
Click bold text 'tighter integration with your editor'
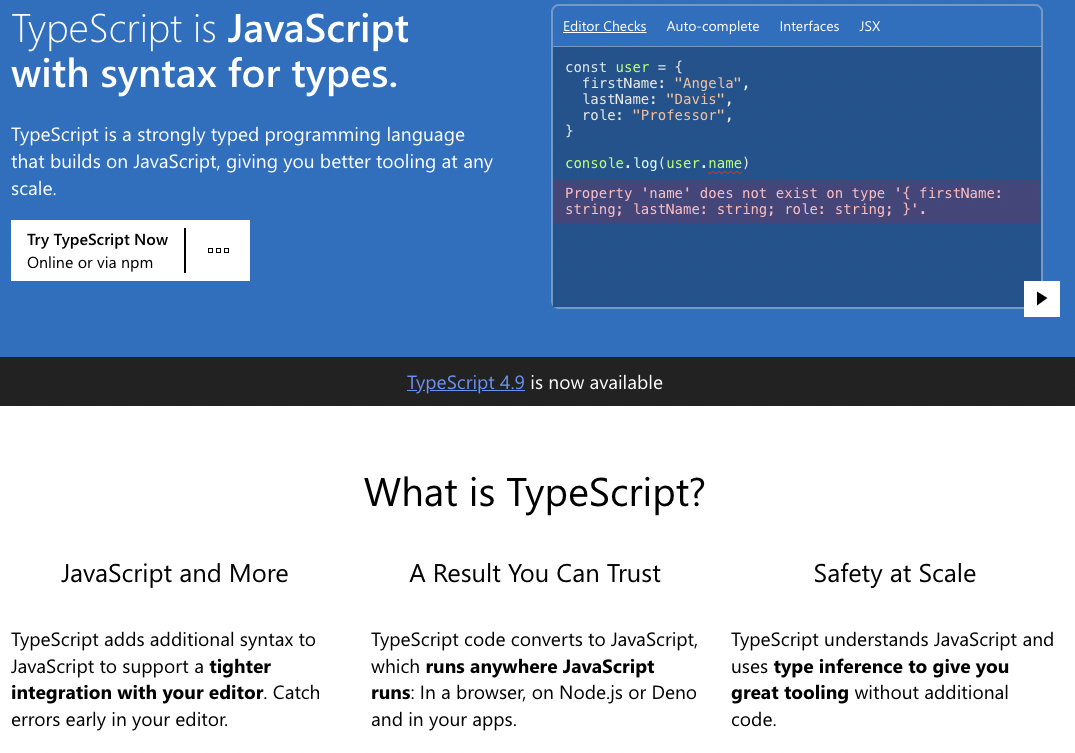pos(141,680)
